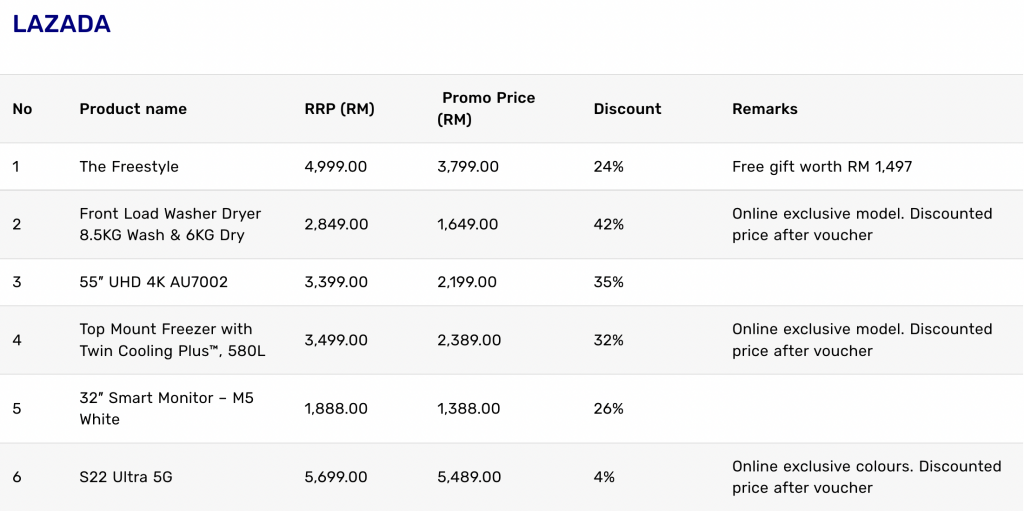The width and height of the screenshot is (1024, 511).
Task: Click the 42% discount value
Action: click(608, 224)
